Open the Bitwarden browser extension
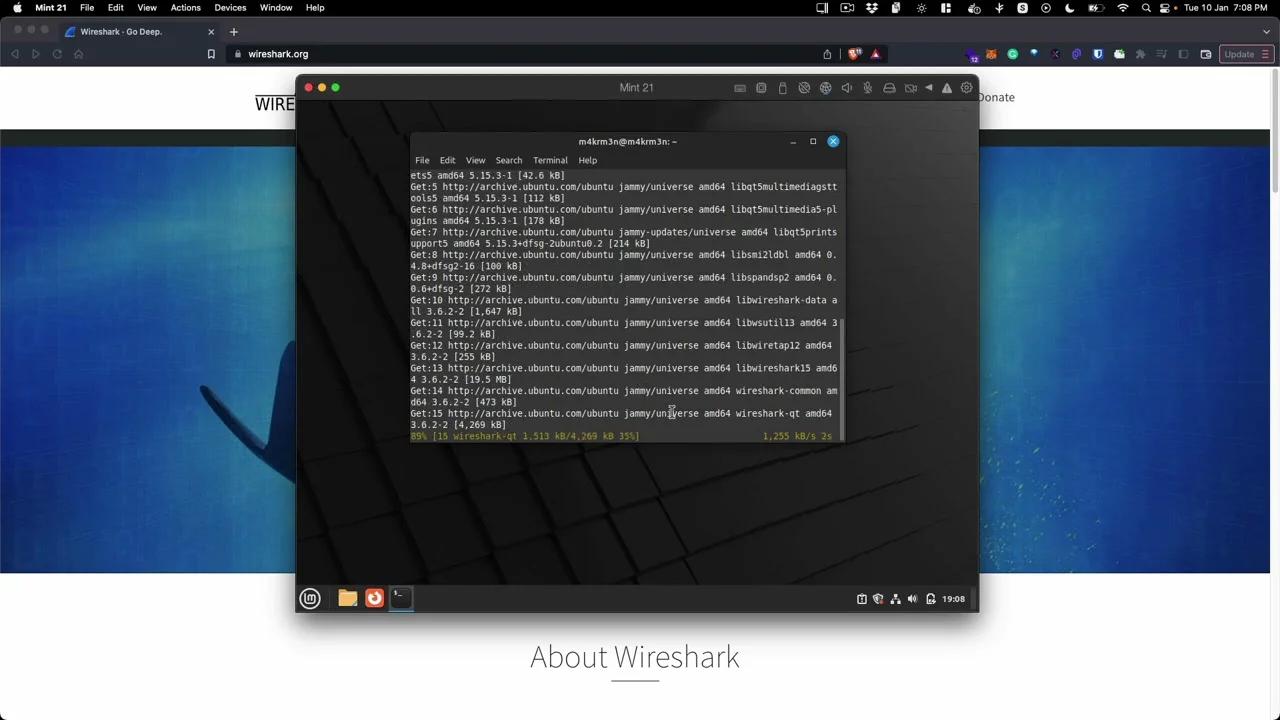 coord(1098,54)
